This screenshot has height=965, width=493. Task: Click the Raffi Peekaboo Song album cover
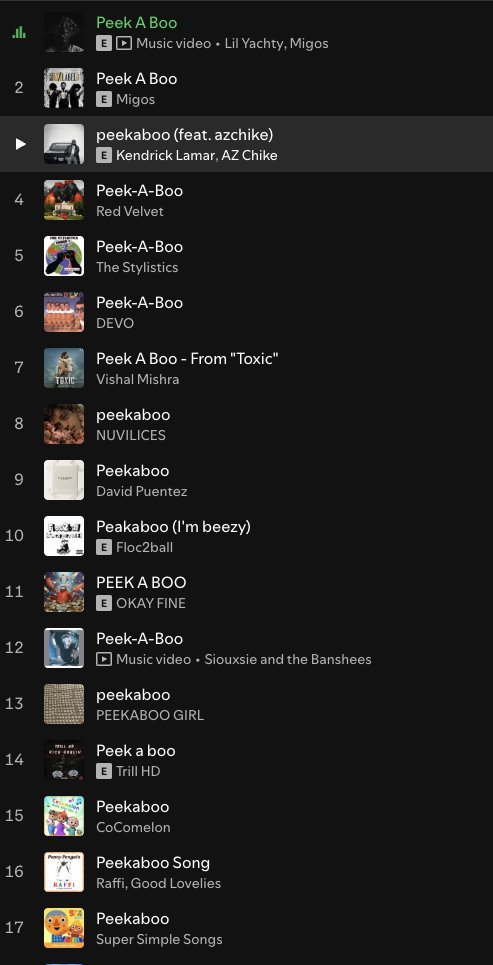pos(64,872)
